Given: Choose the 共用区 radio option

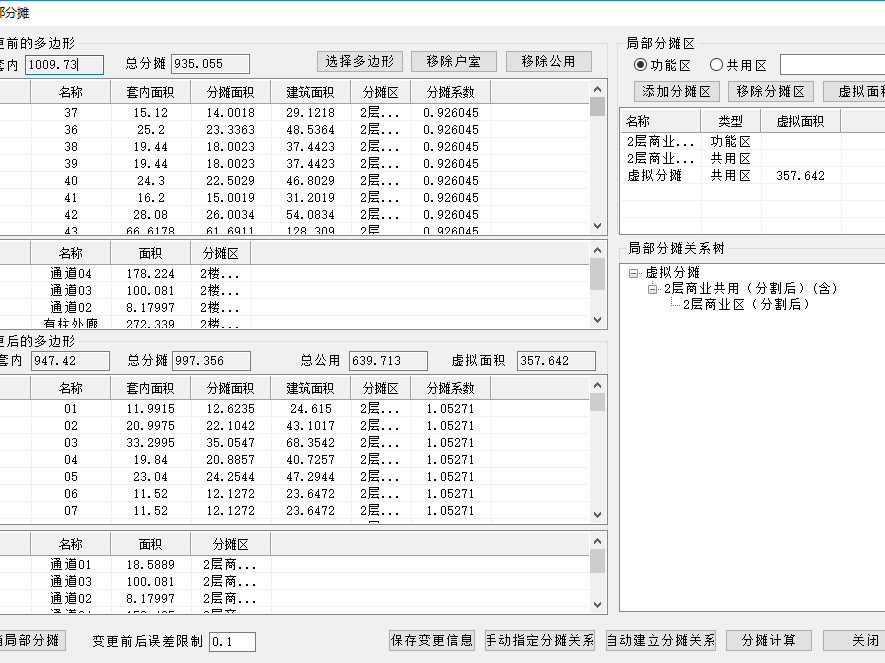Looking at the screenshot, I should pyautogui.click(x=716, y=65).
